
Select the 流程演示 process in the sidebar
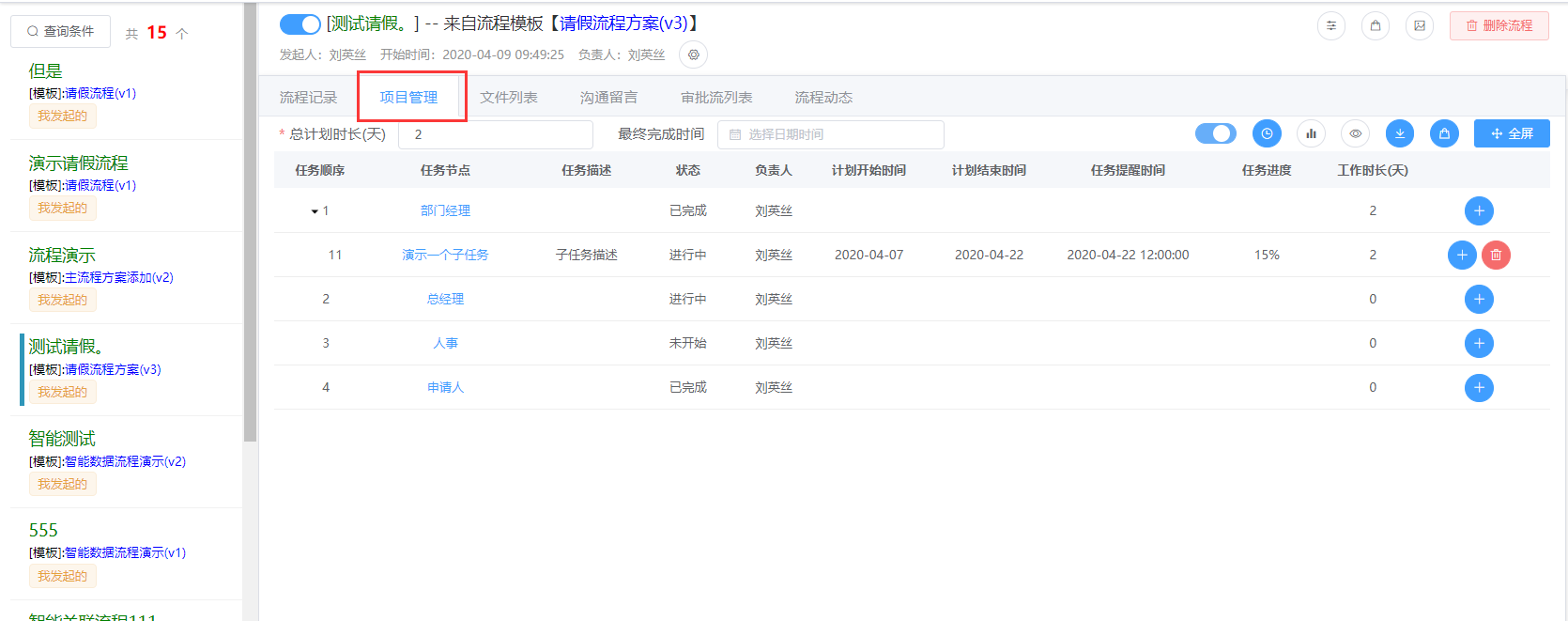point(62,255)
